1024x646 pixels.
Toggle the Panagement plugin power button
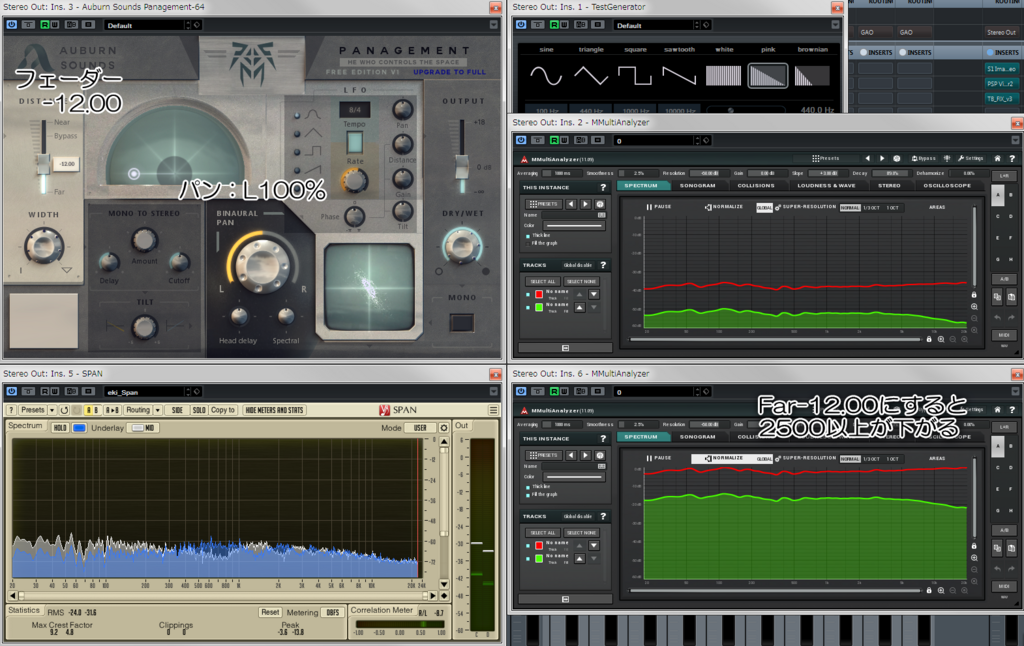coord(12,25)
